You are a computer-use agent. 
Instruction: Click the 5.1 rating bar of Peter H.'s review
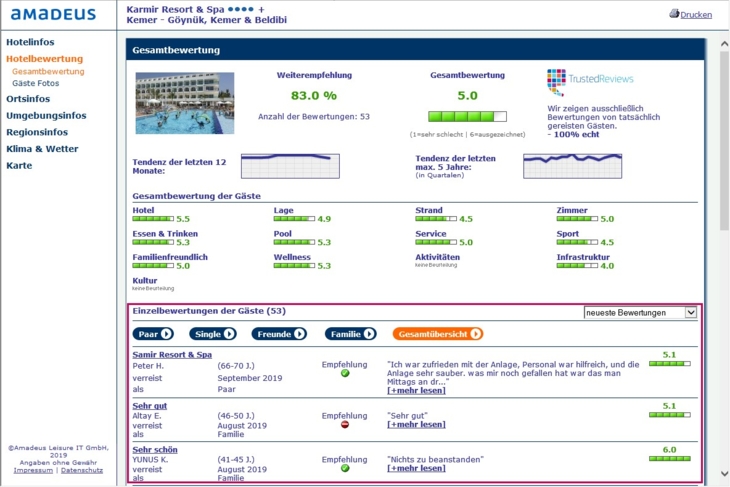pos(670,364)
